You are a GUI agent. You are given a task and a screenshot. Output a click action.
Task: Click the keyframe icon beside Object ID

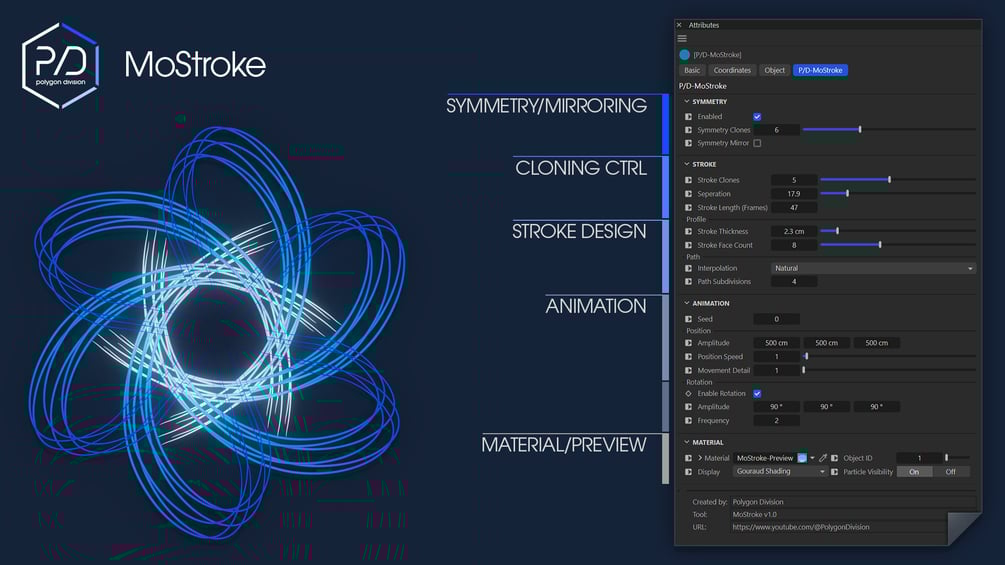pyautogui.click(x=835, y=458)
